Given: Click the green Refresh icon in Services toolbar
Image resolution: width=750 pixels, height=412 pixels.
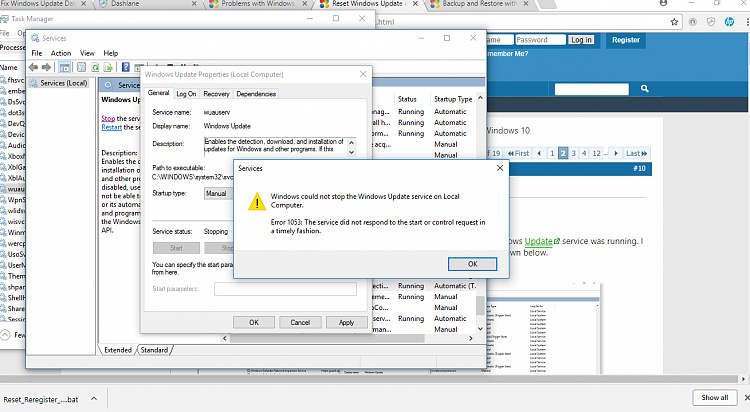Looking at the screenshot, I should click(95, 67).
